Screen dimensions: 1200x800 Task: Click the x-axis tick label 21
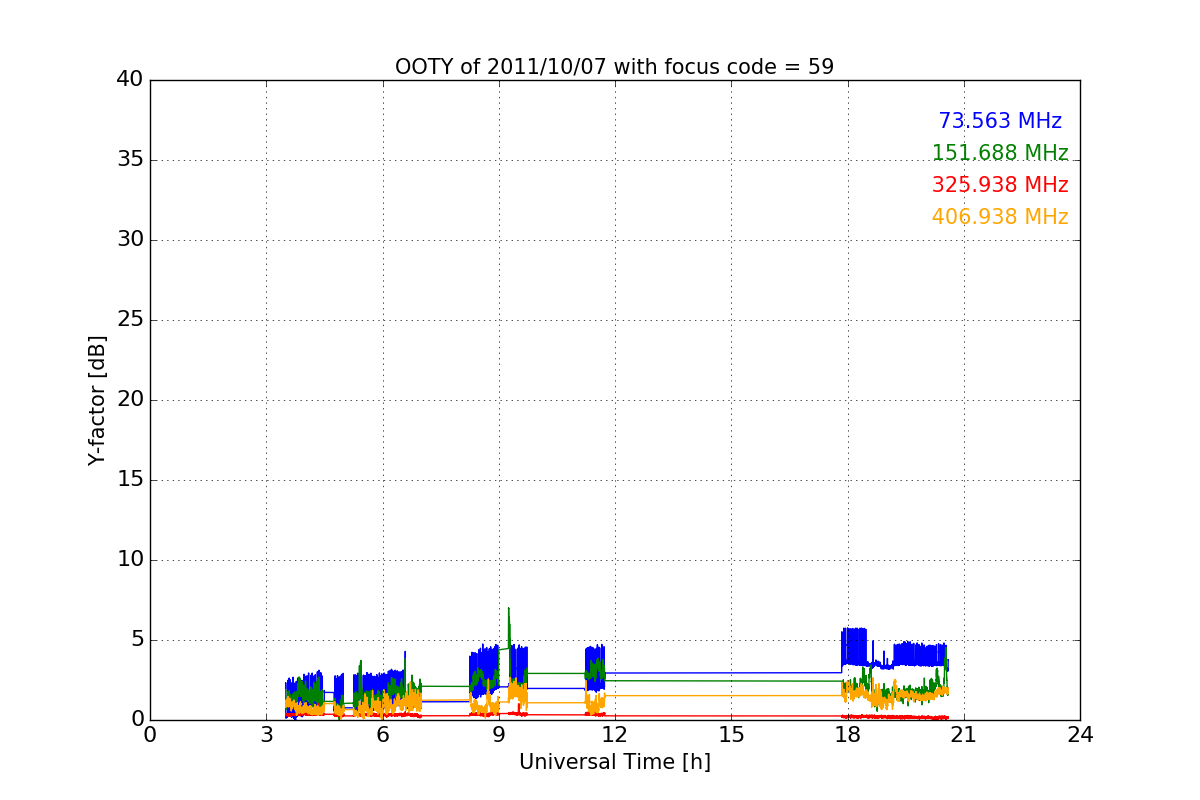coord(964,735)
